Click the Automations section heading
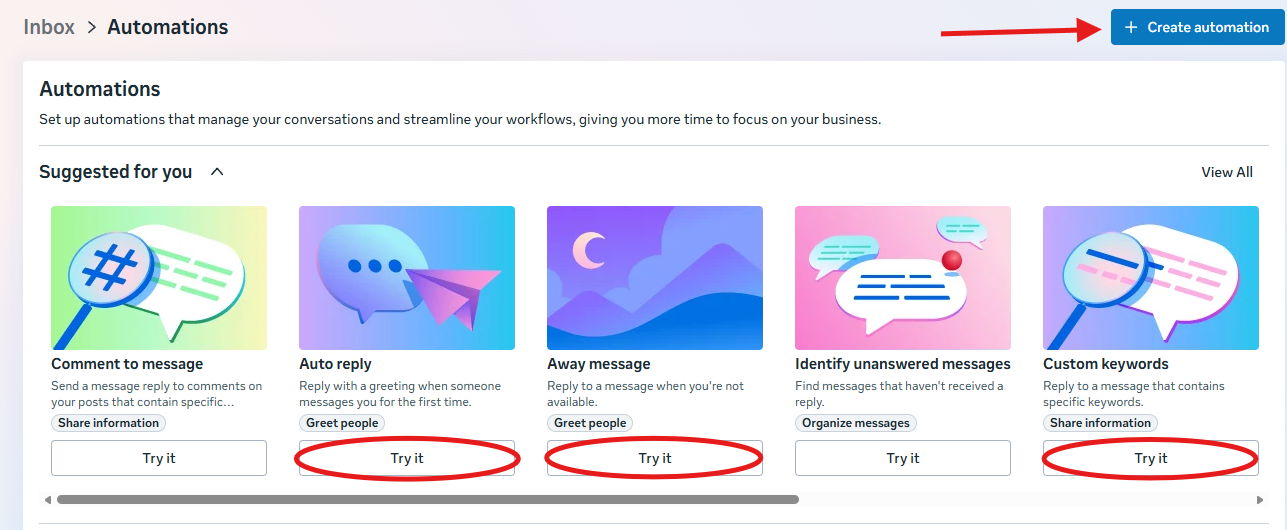The height and width of the screenshot is (530, 1287). (x=100, y=89)
